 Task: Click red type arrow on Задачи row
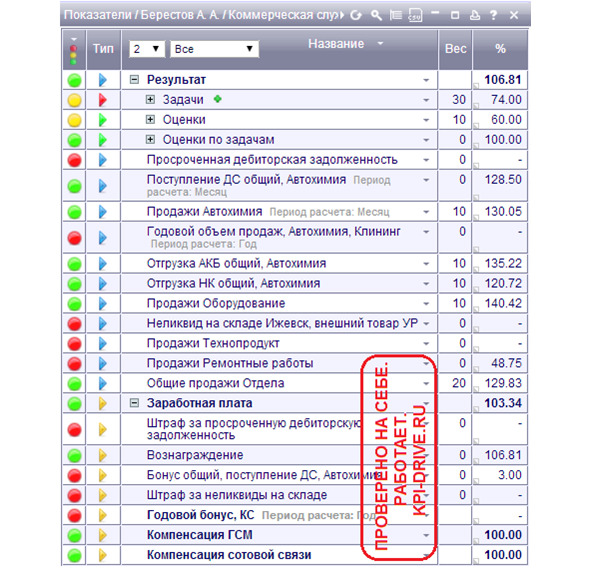coord(103,100)
